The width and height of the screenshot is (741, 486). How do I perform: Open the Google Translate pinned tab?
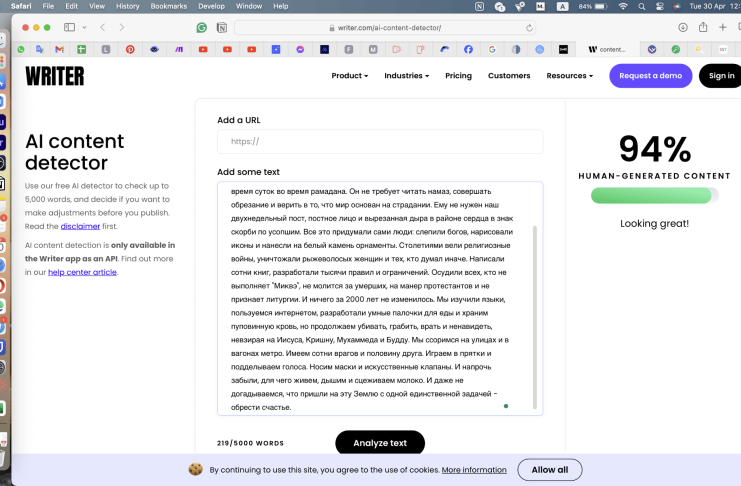click(40, 49)
